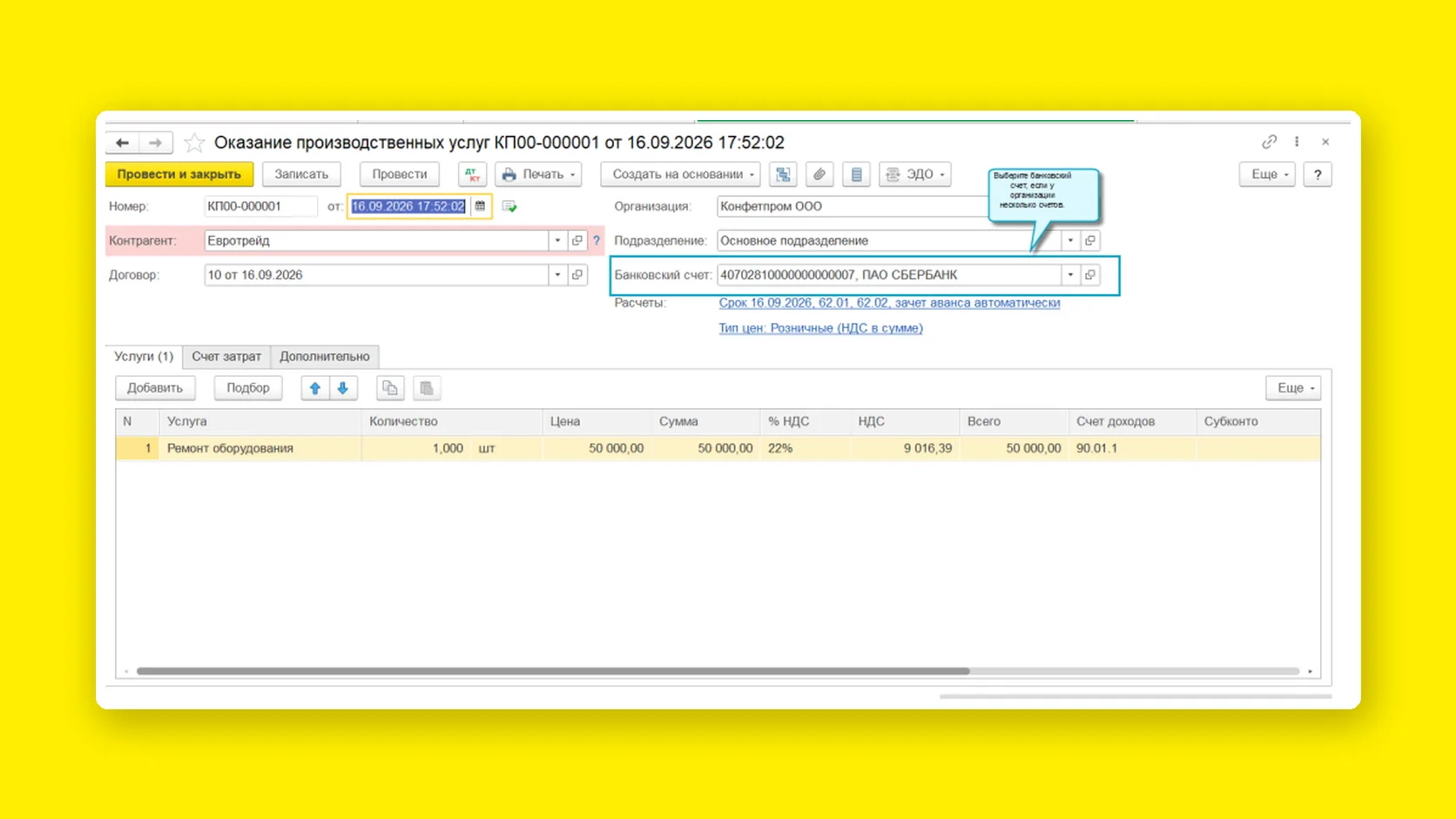
Task: Expand the Банковский счет dropdown list
Action: click(1070, 275)
